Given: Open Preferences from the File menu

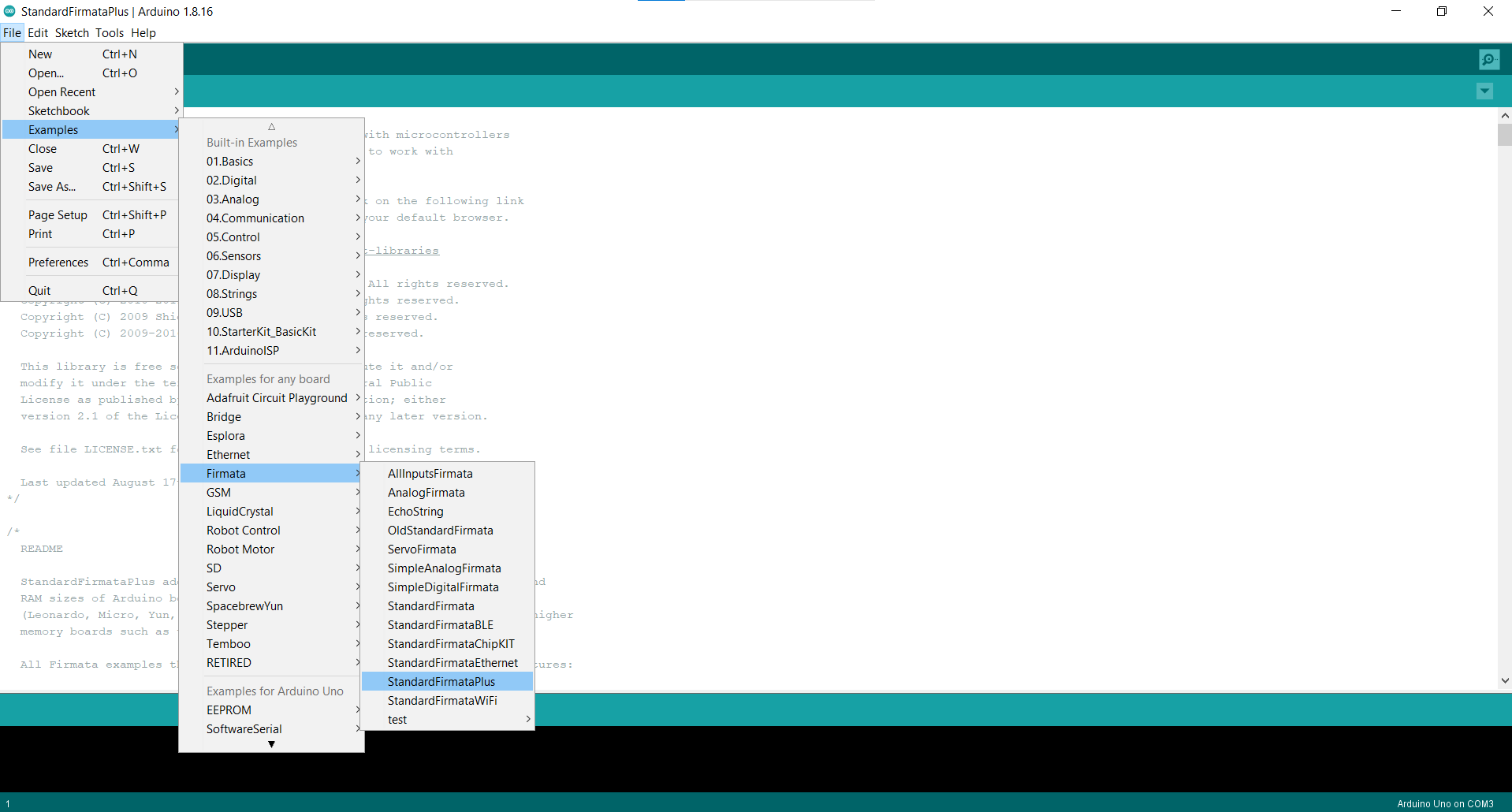Looking at the screenshot, I should pyautogui.click(x=92, y=263).
